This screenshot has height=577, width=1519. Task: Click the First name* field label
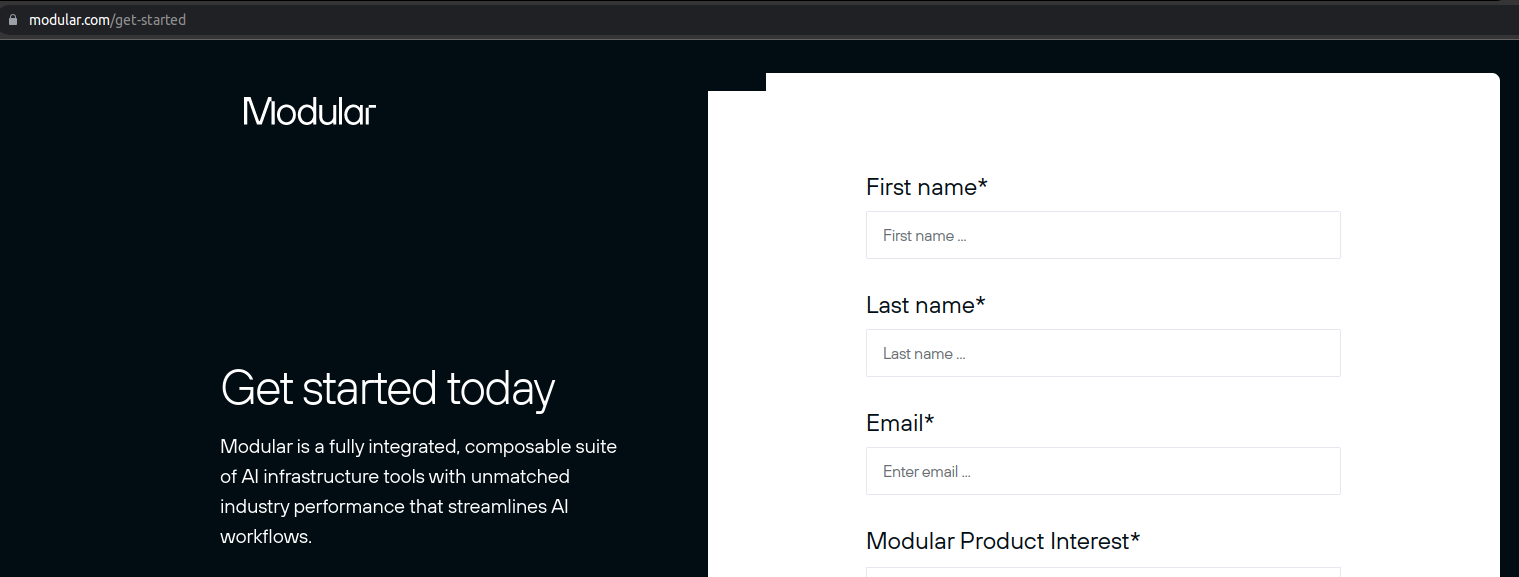925,187
